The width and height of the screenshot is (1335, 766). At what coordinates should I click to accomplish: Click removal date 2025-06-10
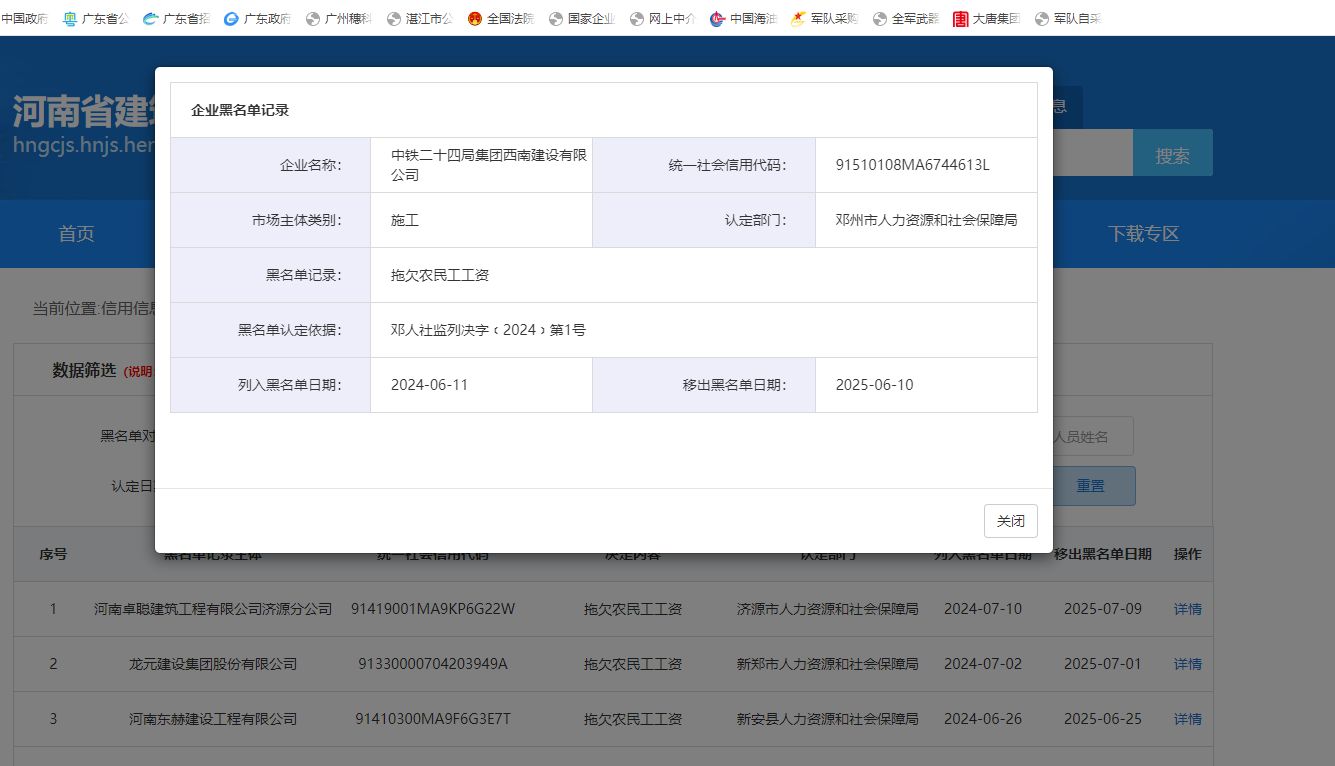(x=874, y=385)
